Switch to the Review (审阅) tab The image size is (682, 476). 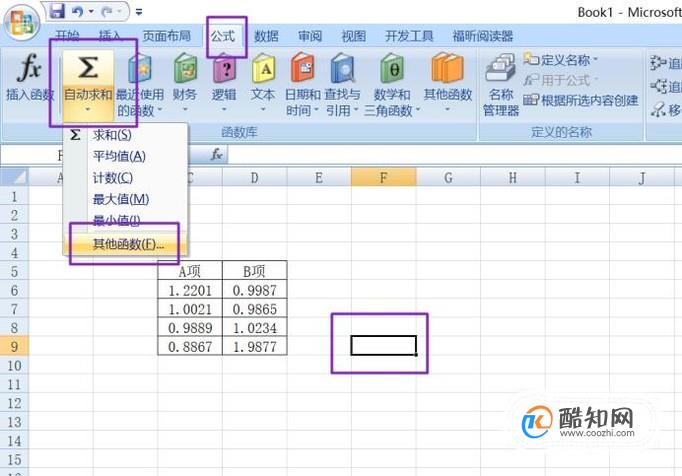pyautogui.click(x=310, y=36)
